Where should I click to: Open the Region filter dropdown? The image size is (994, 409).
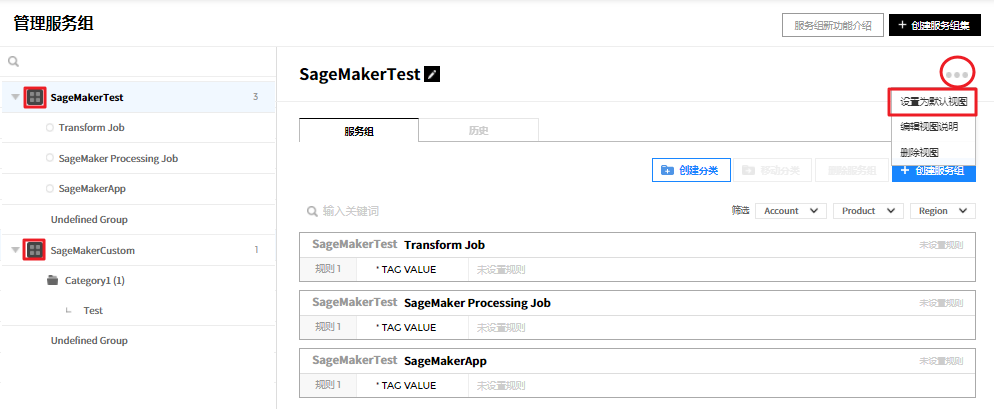pyautogui.click(x=943, y=211)
